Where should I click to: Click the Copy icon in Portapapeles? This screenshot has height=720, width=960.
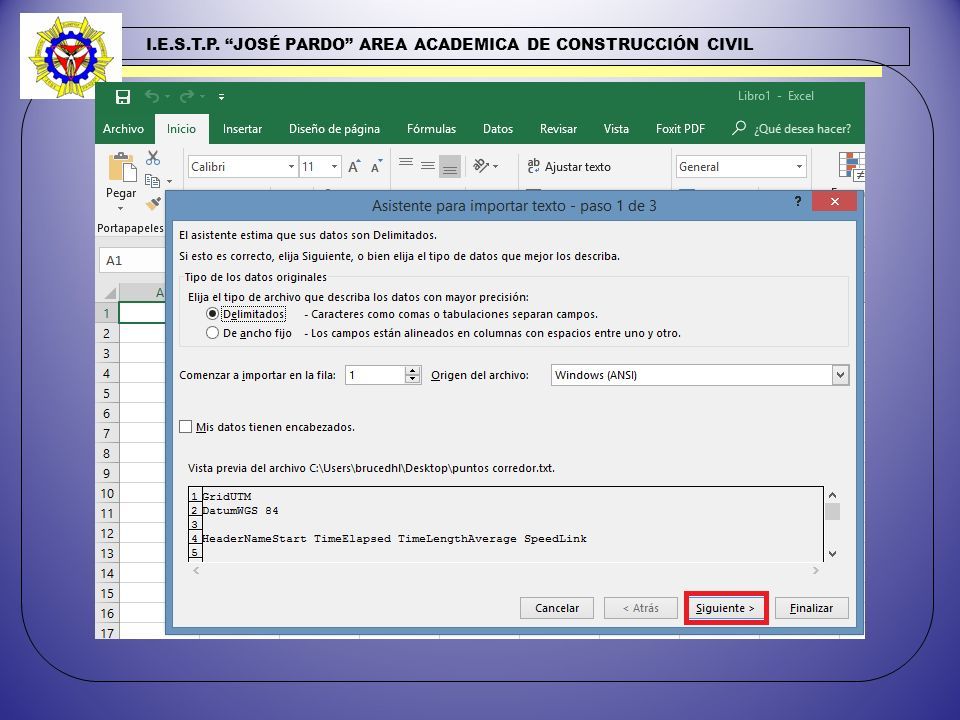(x=152, y=181)
